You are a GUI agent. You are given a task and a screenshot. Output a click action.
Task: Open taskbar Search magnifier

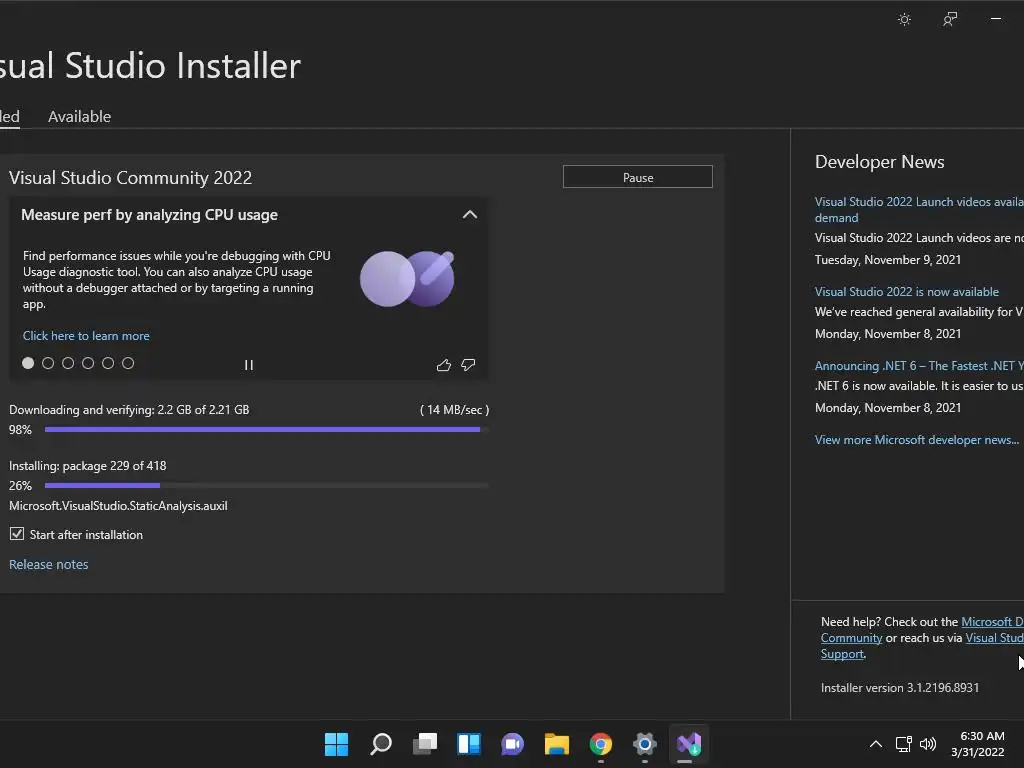tap(381, 744)
